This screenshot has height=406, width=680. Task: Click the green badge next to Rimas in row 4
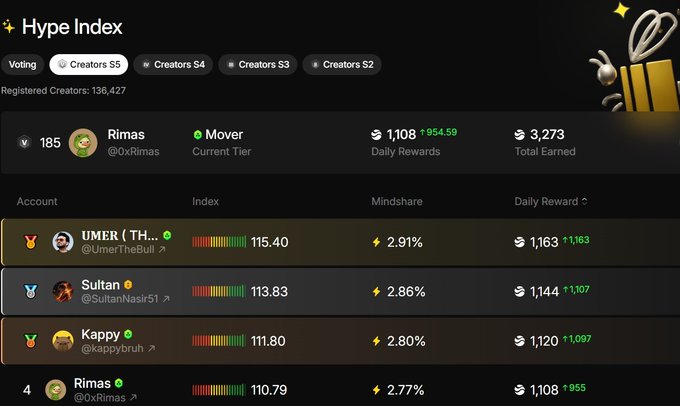click(x=119, y=383)
